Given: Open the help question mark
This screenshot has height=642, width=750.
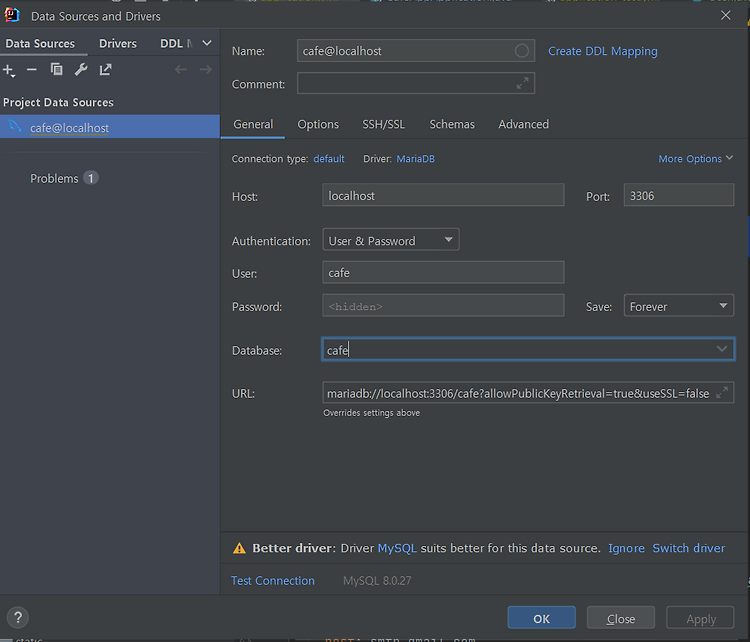Looking at the screenshot, I should (x=18, y=618).
